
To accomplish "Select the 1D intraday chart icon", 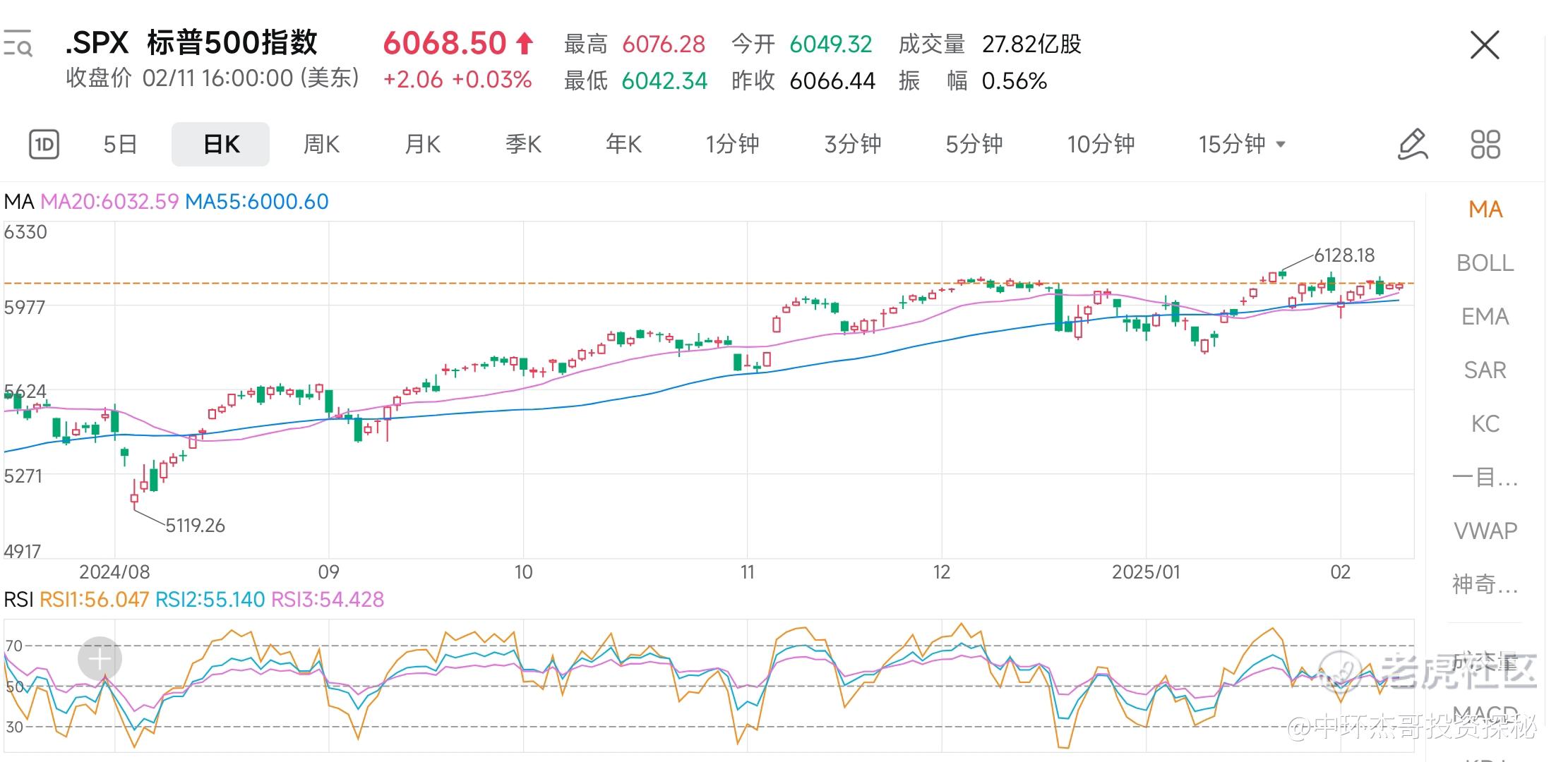I will tap(44, 145).
